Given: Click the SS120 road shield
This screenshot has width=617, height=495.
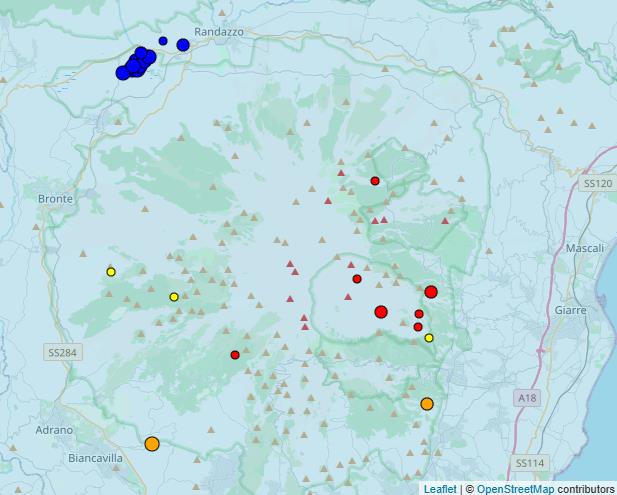Looking at the screenshot, I should [x=598, y=183].
